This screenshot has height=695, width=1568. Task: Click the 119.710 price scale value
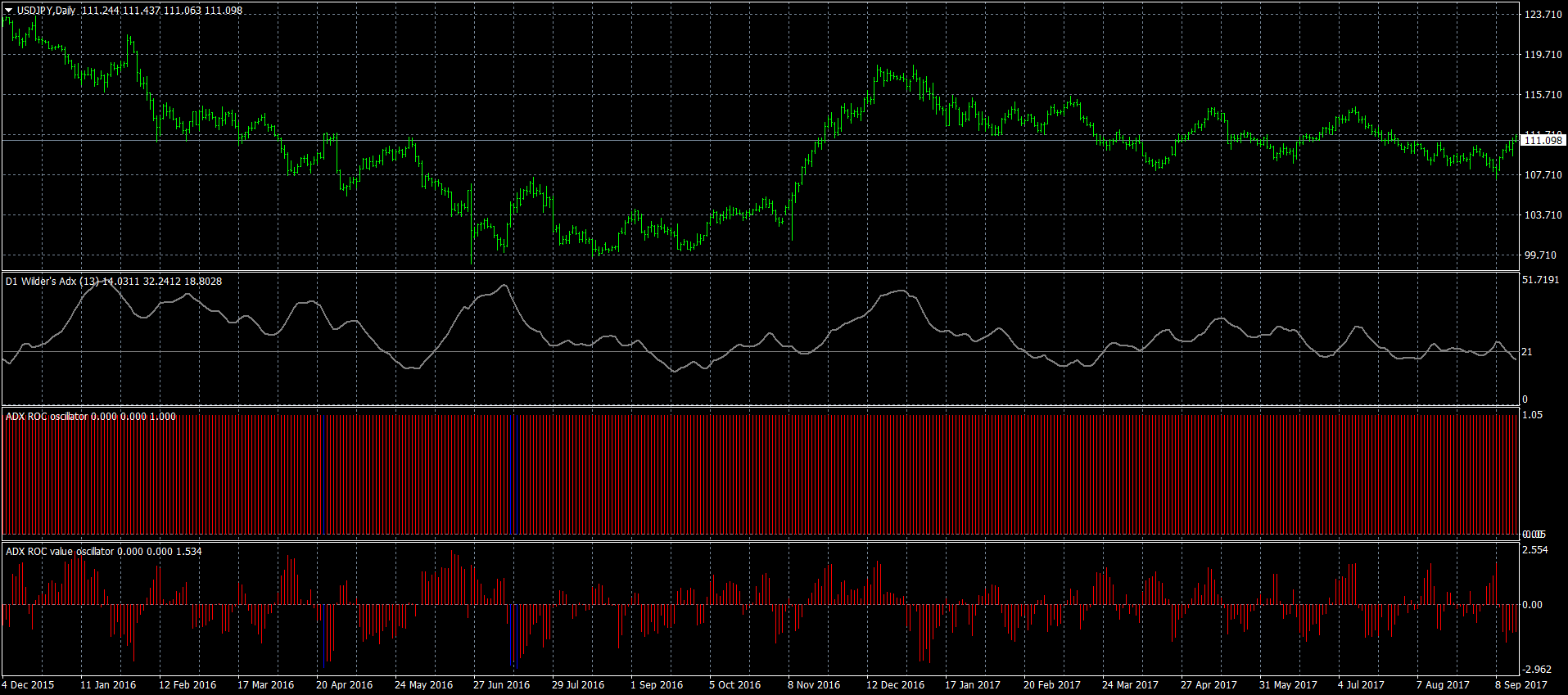(1543, 55)
